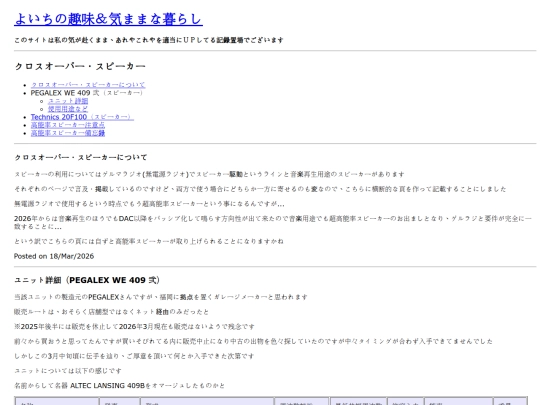Open the site title link よいちの趣味&気ままな暮らし
The image size is (540, 405).
108,19
